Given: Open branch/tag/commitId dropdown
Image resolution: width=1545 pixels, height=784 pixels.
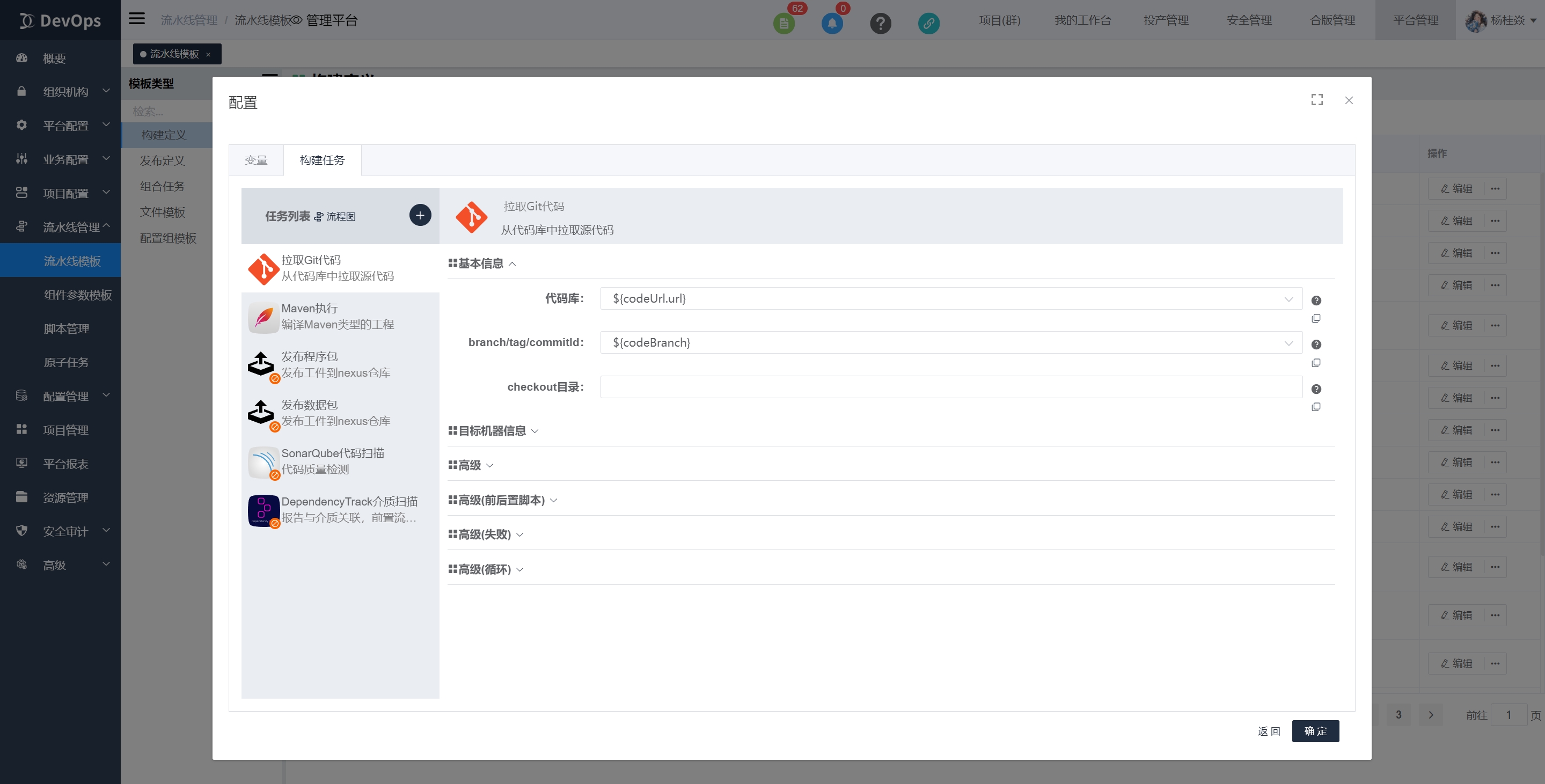Looking at the screenshot, I should click(x=950, y=342).
